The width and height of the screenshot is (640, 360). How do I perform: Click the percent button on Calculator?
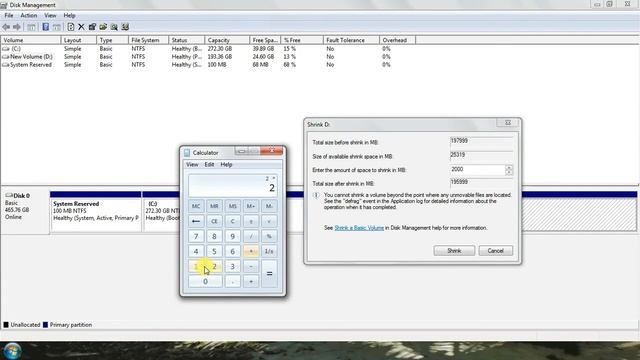click(x=269, y=236)
